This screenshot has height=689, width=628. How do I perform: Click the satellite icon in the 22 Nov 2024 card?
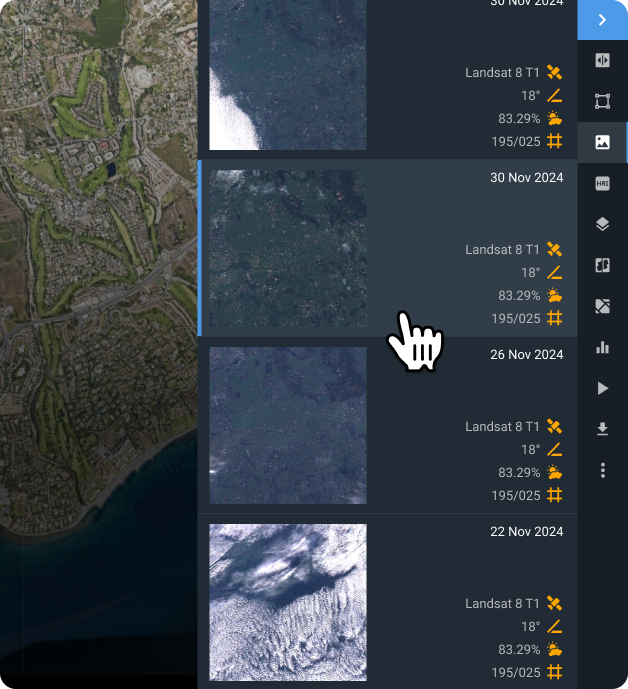click(555, 603)
